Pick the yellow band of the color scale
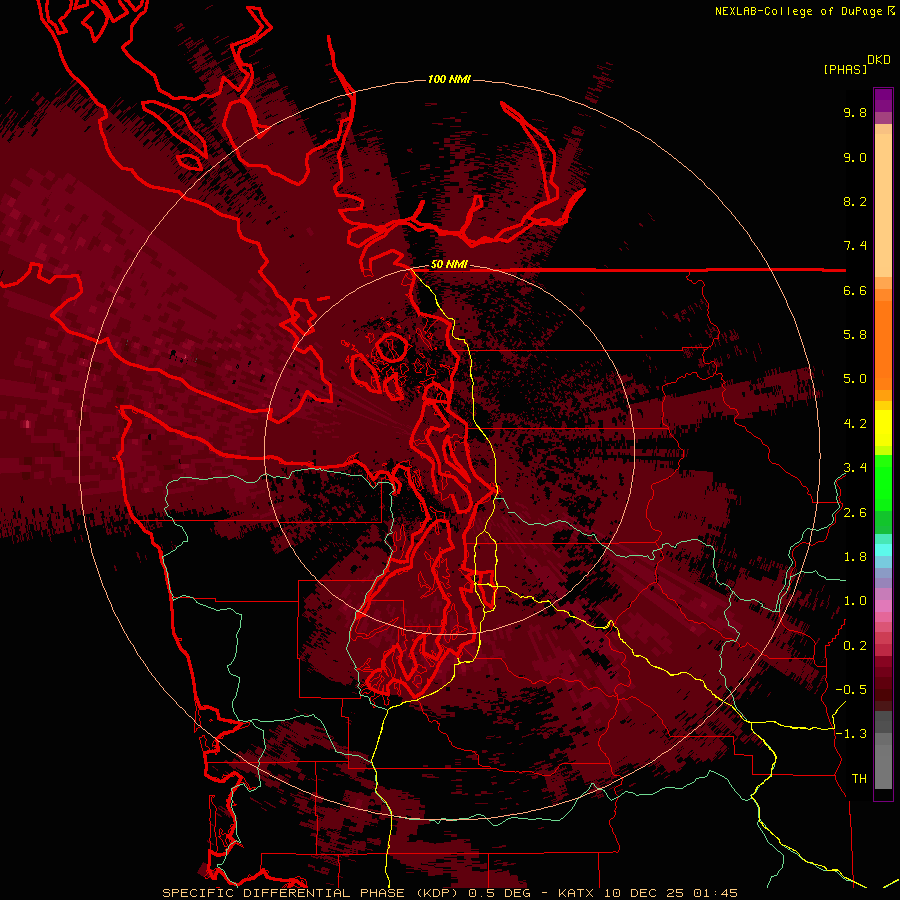Image resolution: width=900 pixels, height=900 pixels. 883,428
